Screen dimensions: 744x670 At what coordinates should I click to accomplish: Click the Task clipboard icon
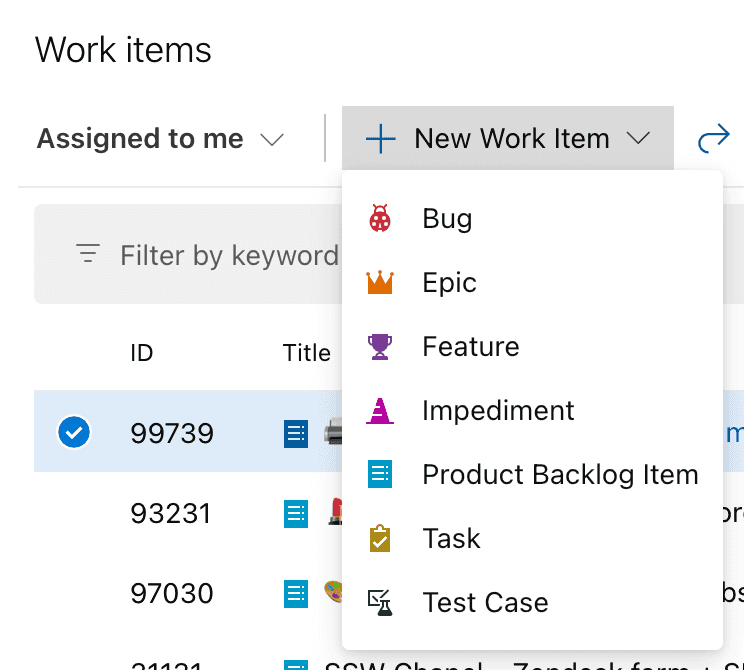point(380,539)
